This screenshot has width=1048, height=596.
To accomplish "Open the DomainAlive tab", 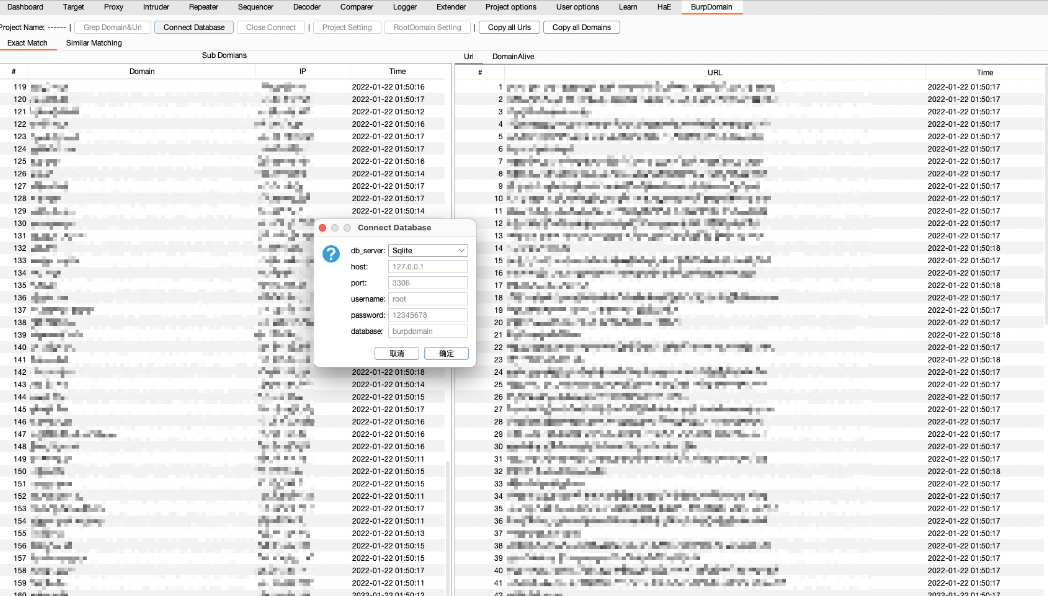I will coord(513,57).
